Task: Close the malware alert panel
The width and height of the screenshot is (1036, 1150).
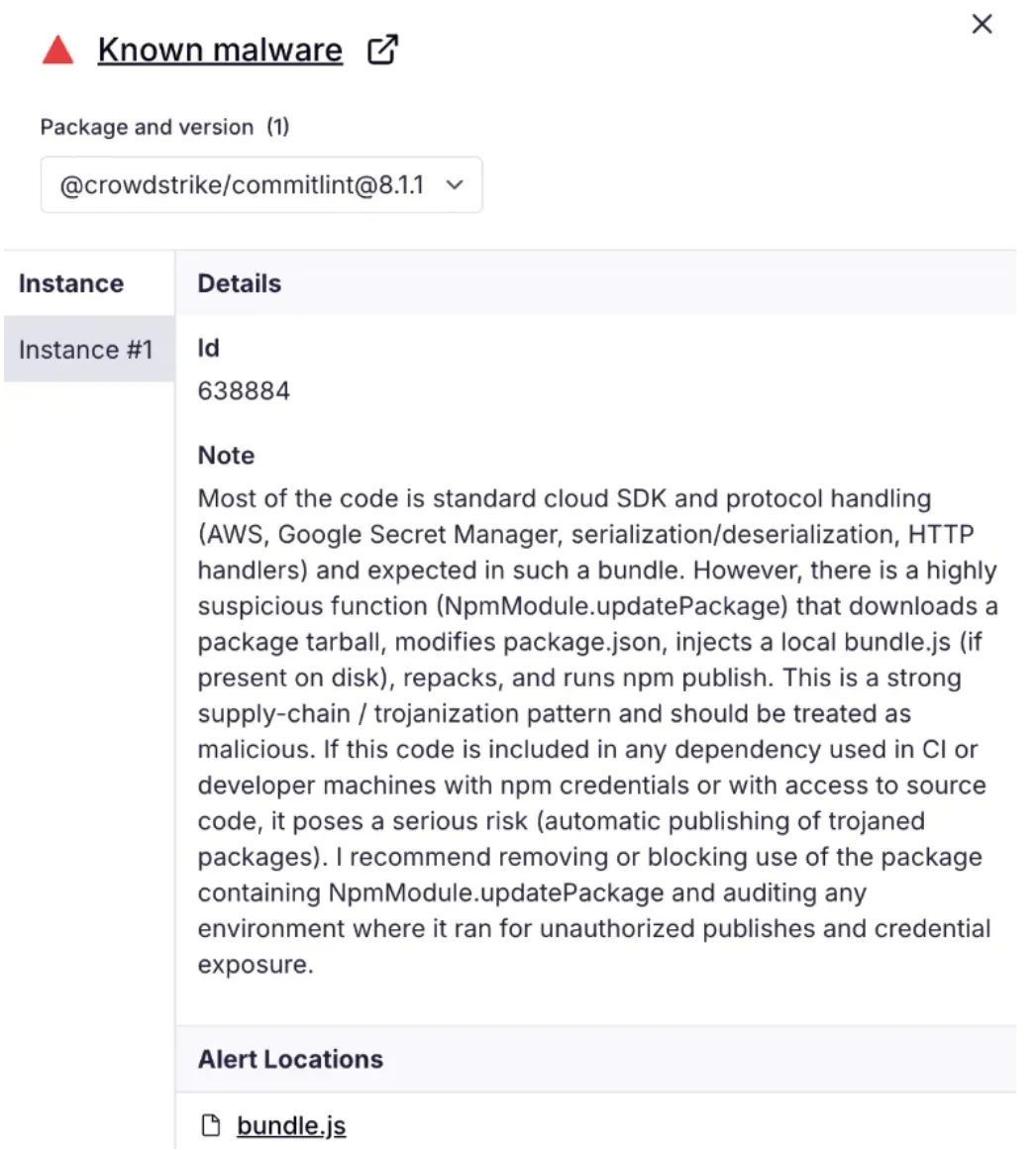Action: click(x=982, y=24)
